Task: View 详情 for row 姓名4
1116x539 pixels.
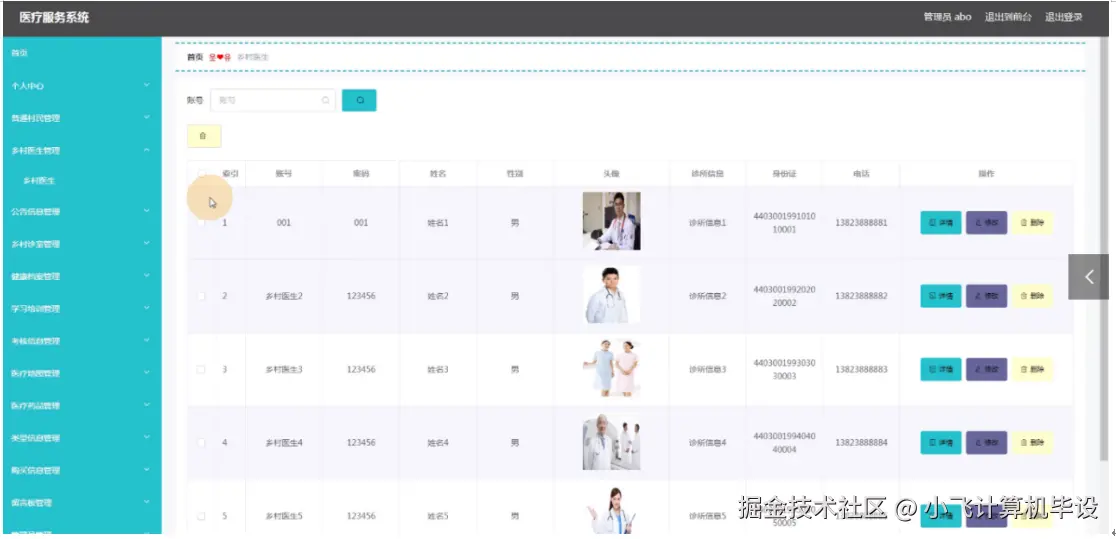Action: coord(940,443)
